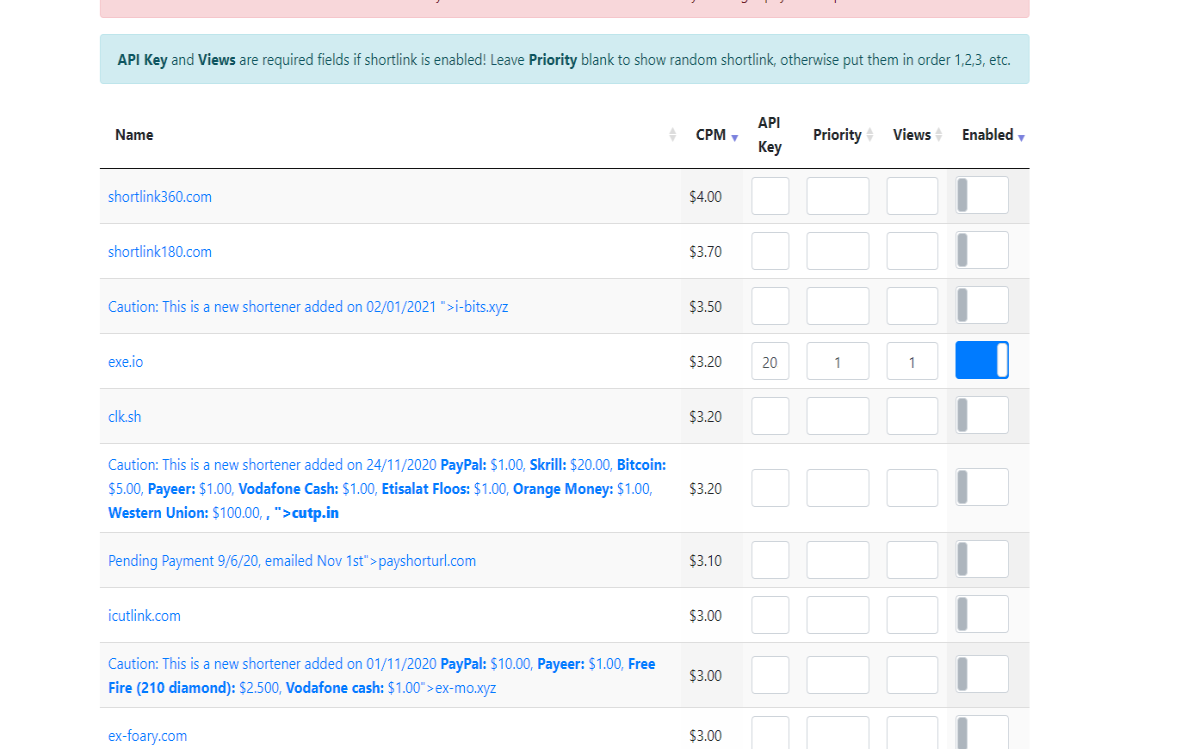
Task: Click the exe.io API Key field
Action: pos(770,361)
